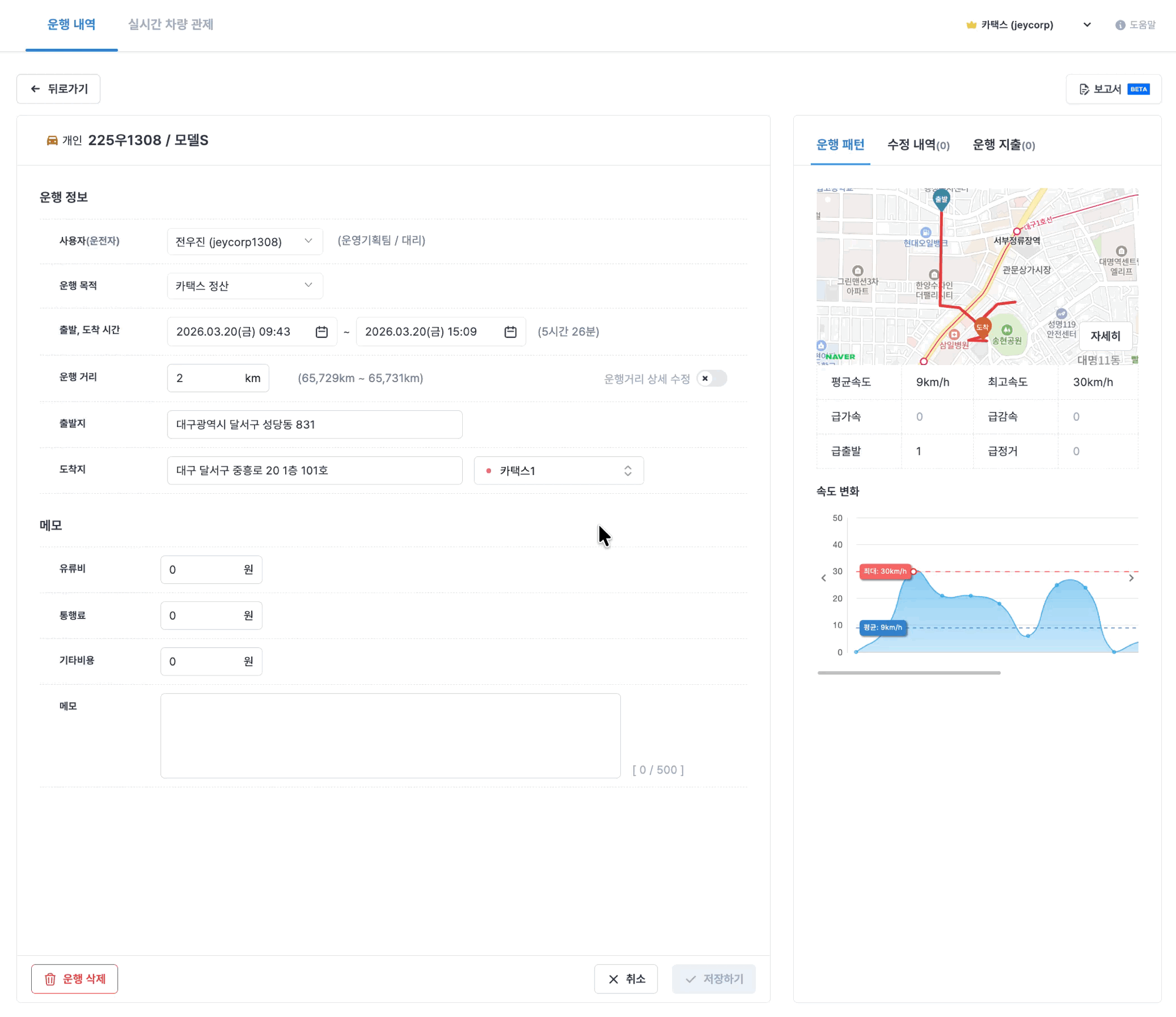This screenshot has width=1176, height=1017.
Task: Expand the 운행 목적 dropdown
Action: [245, 286]
